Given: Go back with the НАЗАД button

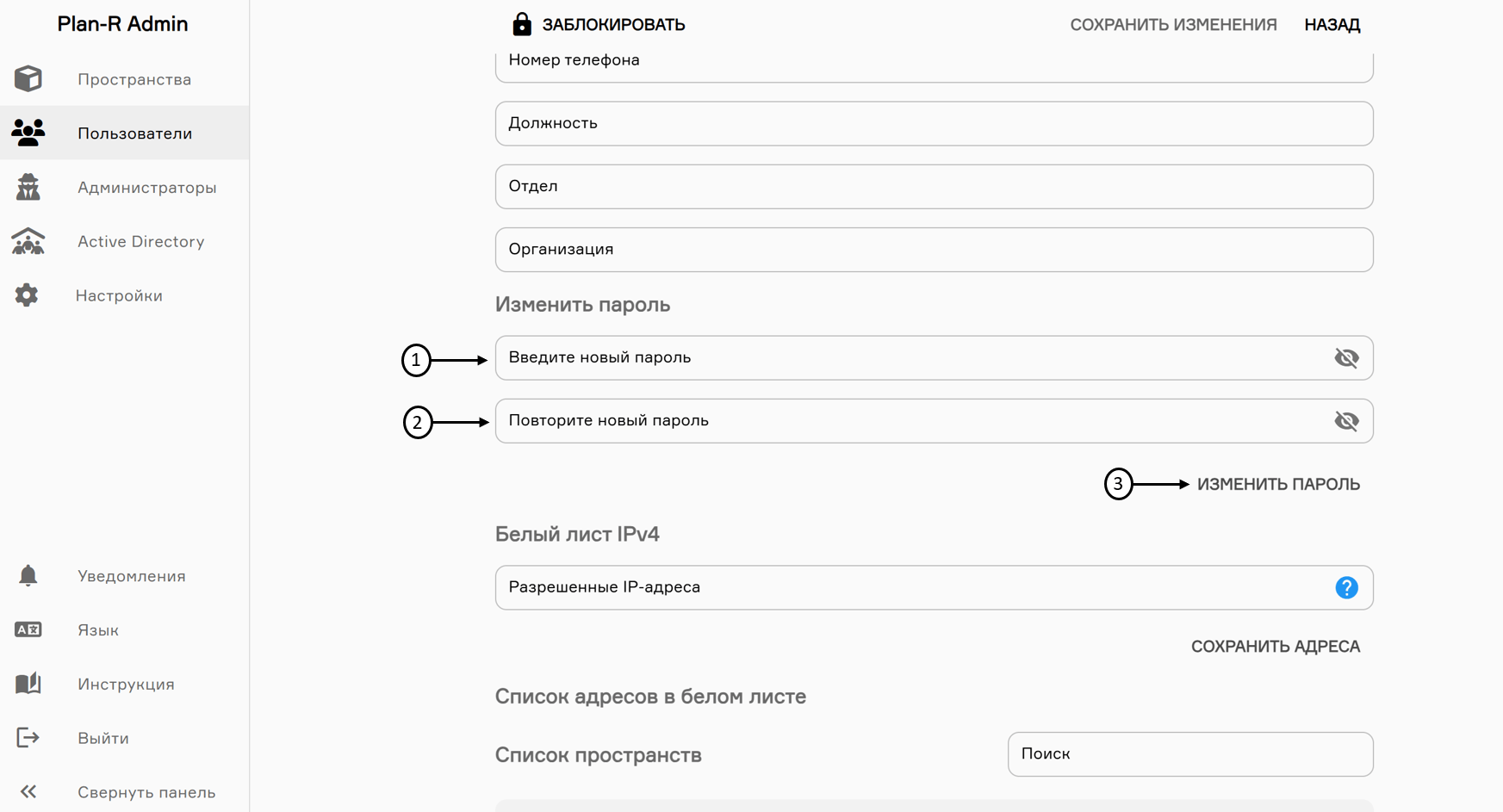Looking at the screenshot, I should pyautogui.click(x=1332, y=25).
